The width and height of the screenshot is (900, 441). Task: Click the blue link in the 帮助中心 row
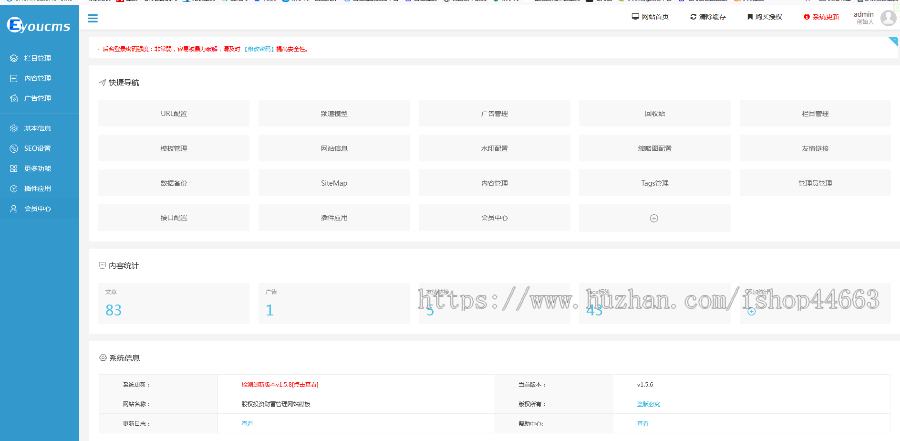pos(643,423)
